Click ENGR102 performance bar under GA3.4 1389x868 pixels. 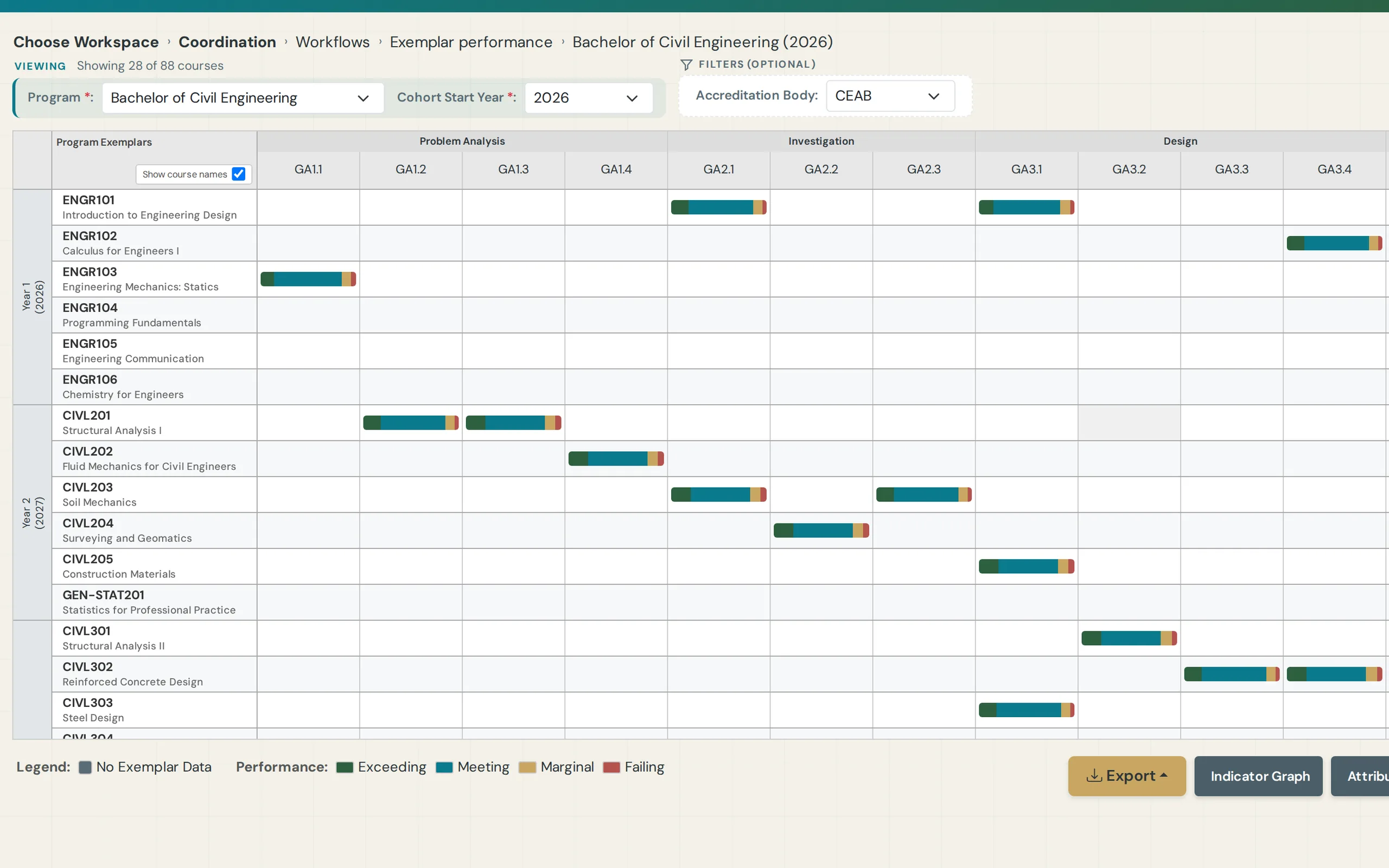pyautogui.click(x=1335, y=244)
